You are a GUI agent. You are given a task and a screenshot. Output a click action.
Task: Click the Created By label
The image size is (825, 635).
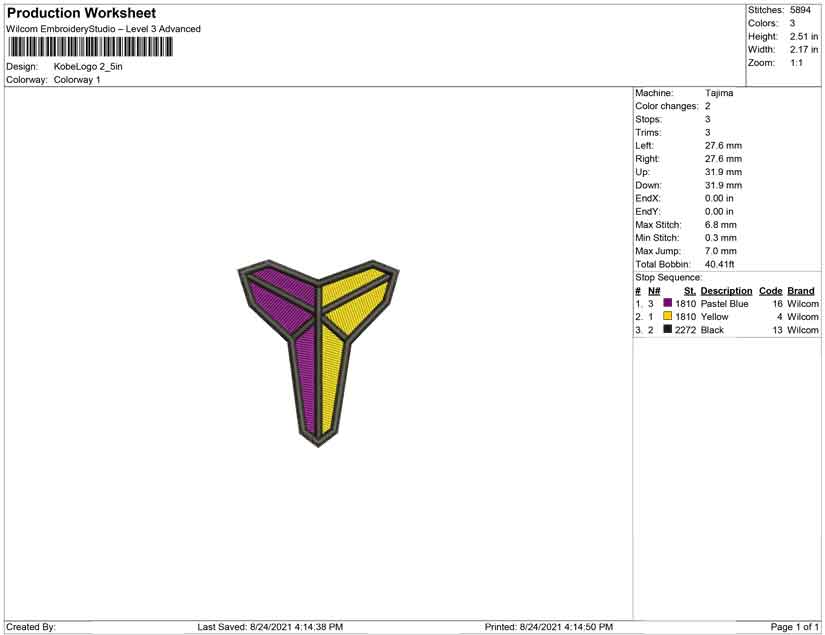(x=31, y=627)
